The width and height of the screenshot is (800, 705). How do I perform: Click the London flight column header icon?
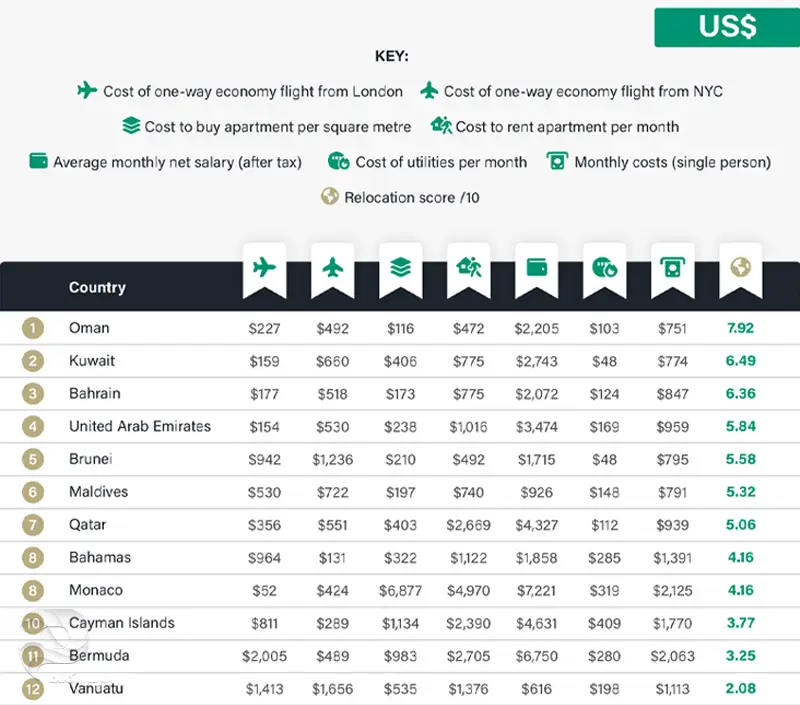[264, 267]
